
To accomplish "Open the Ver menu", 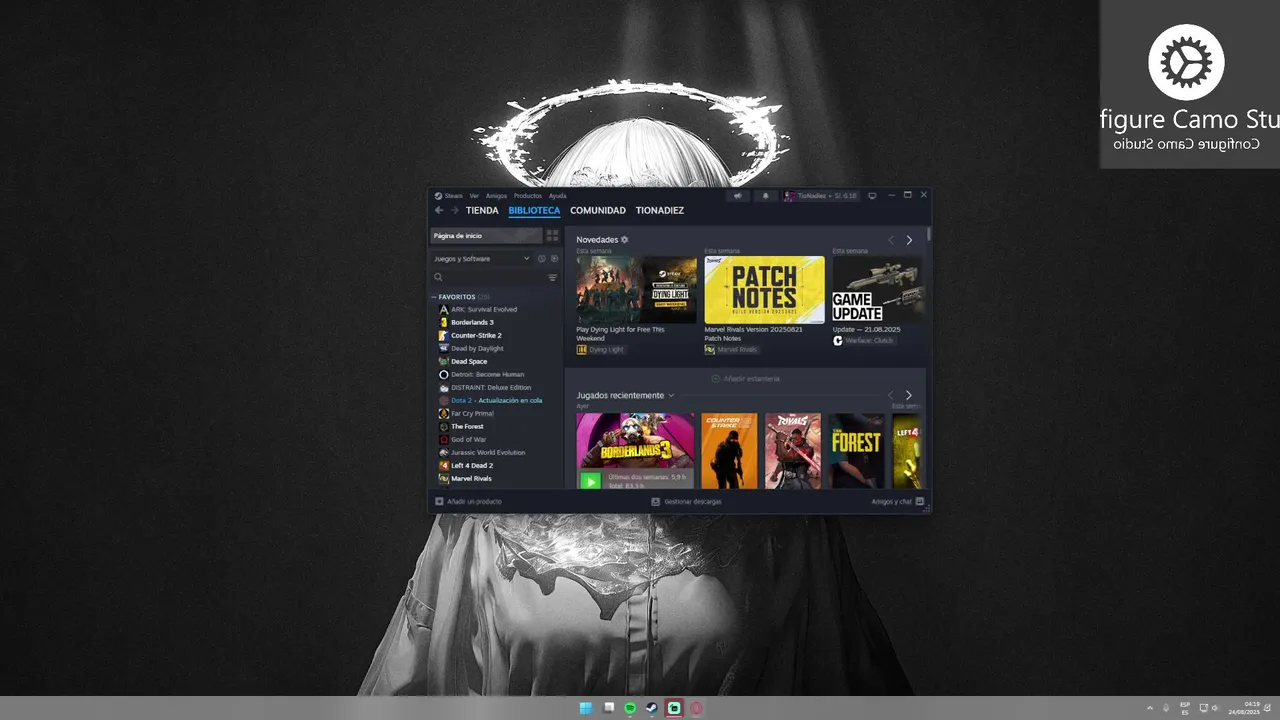I will coord(474,196).
